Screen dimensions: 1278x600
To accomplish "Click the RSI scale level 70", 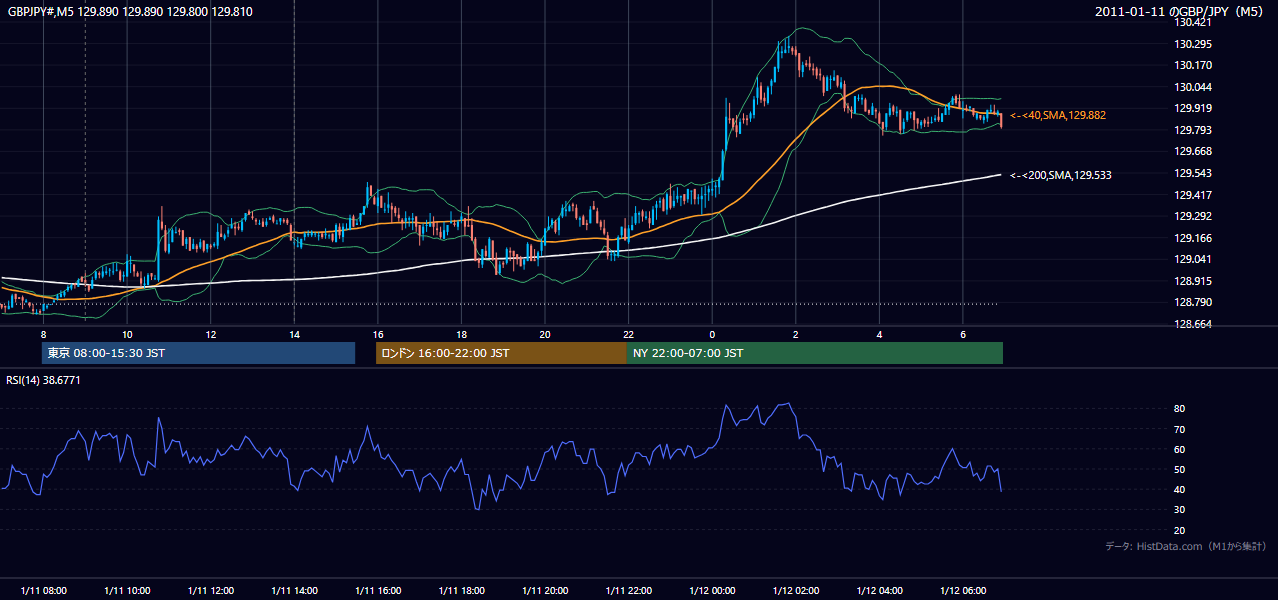I will [x=1180, y=429].
